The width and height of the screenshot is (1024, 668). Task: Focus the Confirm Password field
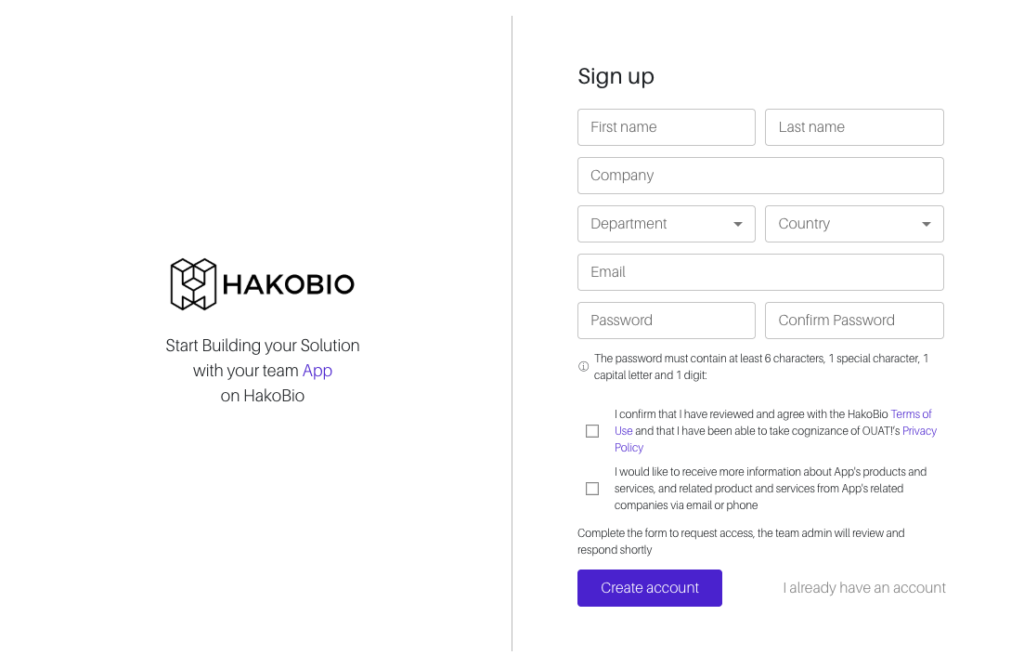click(x=854, y=320)
